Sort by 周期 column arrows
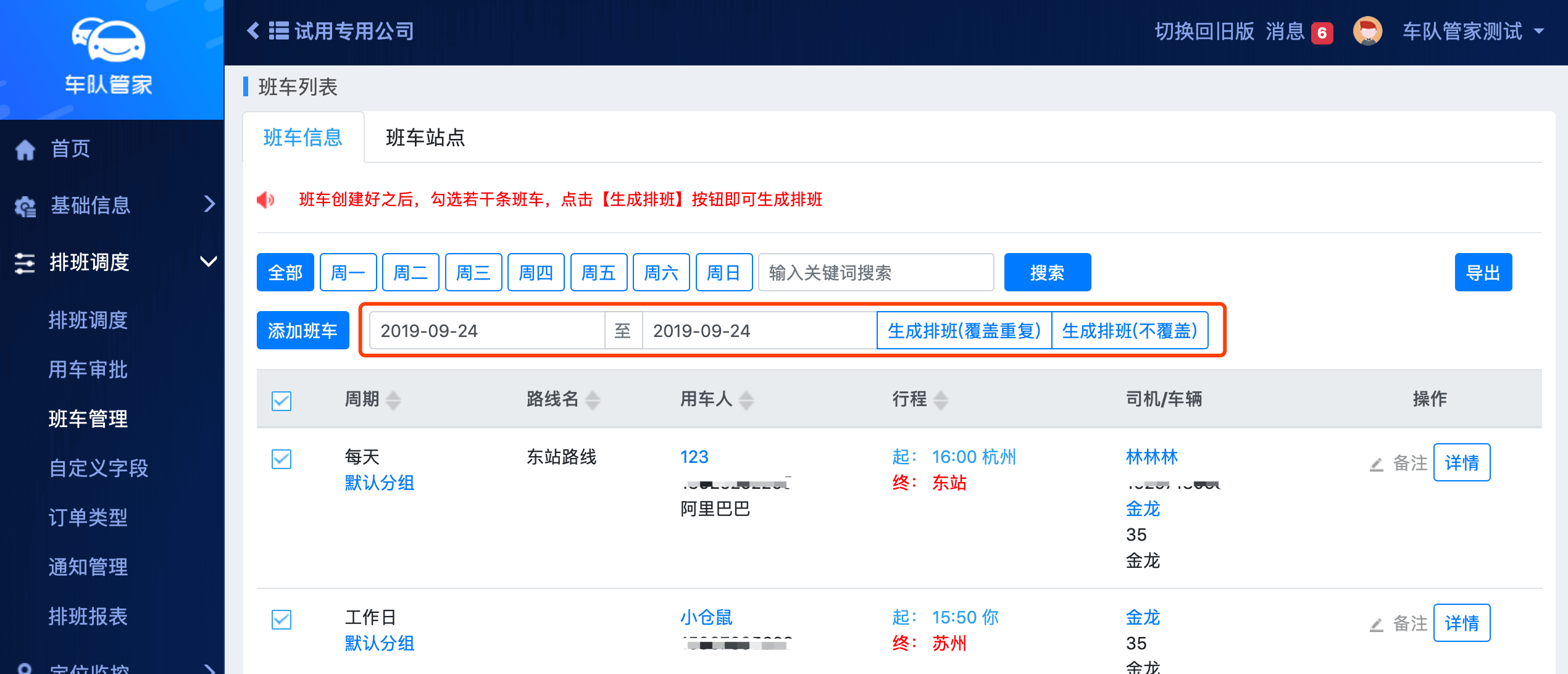Screen dimensions: 1568x674 coord(393,400)
